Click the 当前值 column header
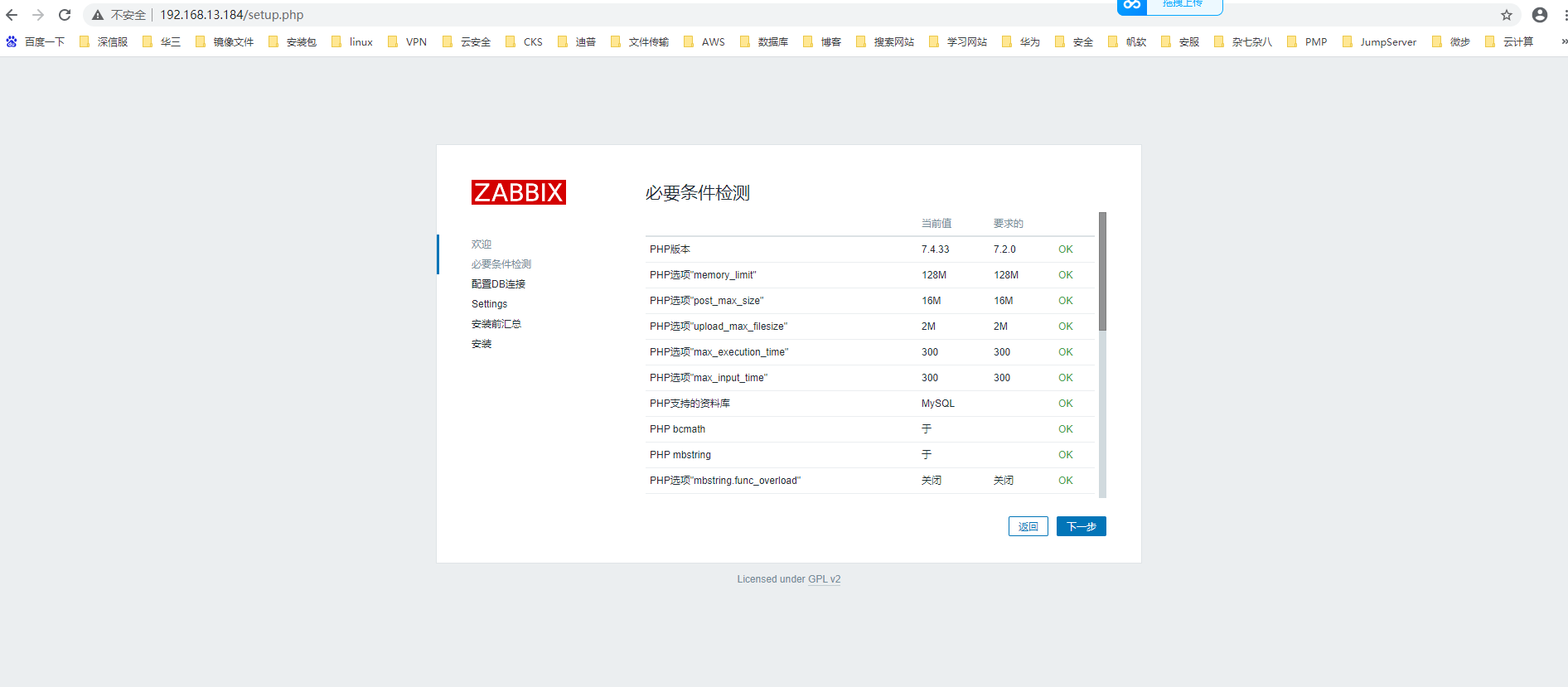Screen dimensions: 1568x687 coord(936,224)
